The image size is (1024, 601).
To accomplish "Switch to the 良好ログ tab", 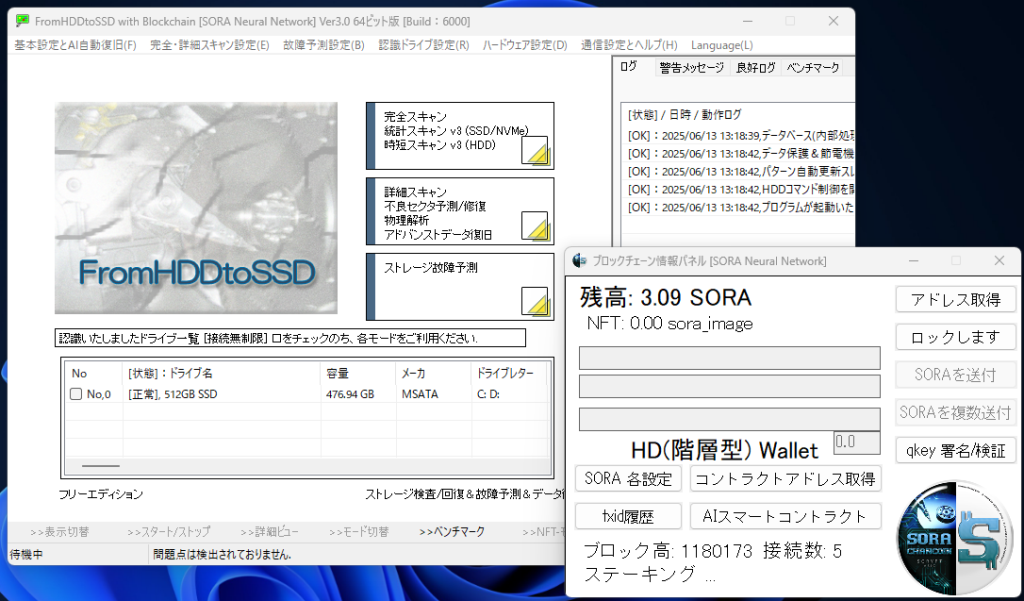I will click(756, 67).
